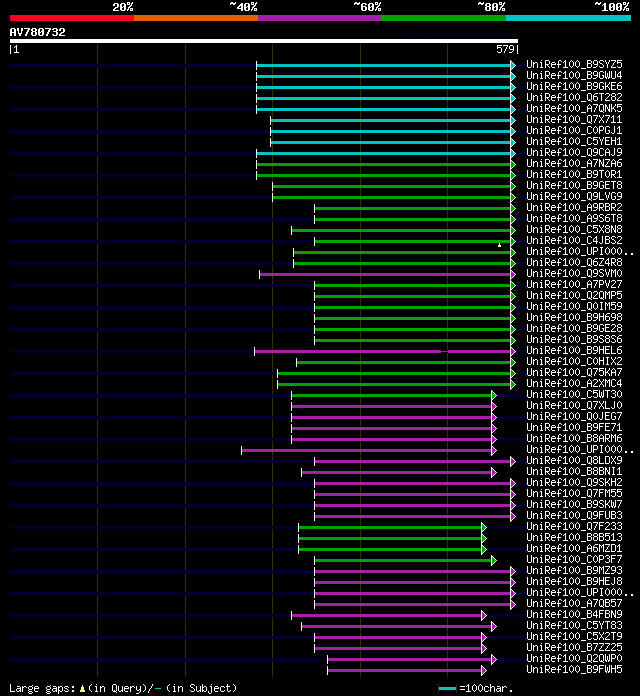Open hit UniRef100_Q7X711
Image resolution: width=640 pixels, height=696 pixels.
tap(574, 119)
